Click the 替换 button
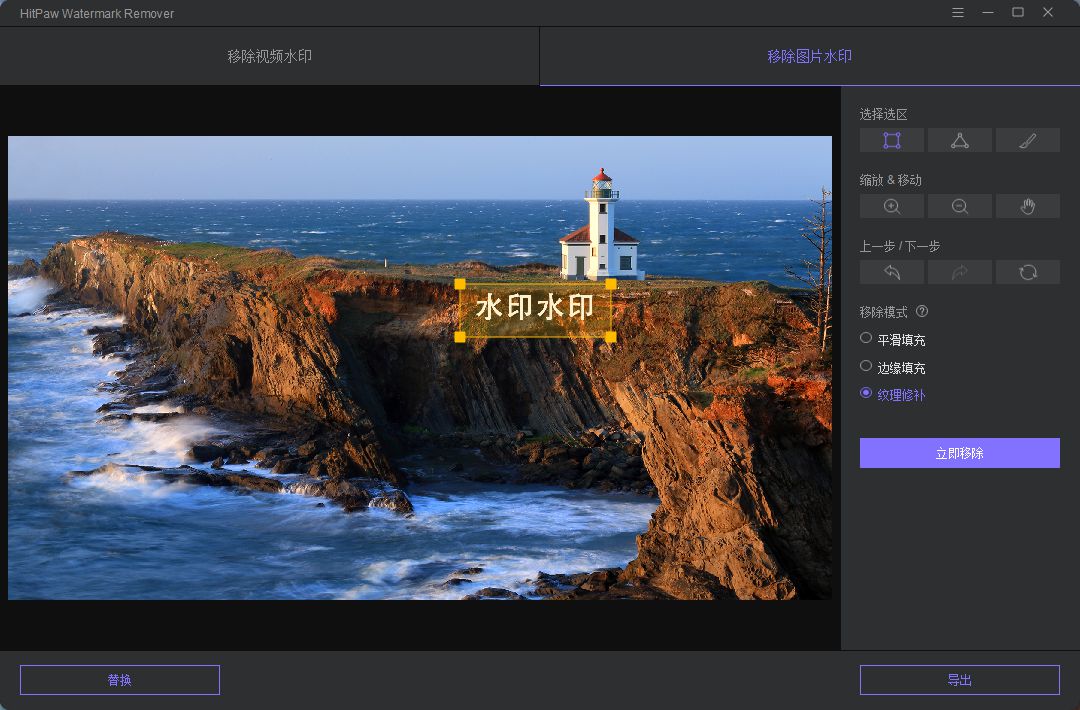Screen dimensions: 1080x710 click(120, 680)
